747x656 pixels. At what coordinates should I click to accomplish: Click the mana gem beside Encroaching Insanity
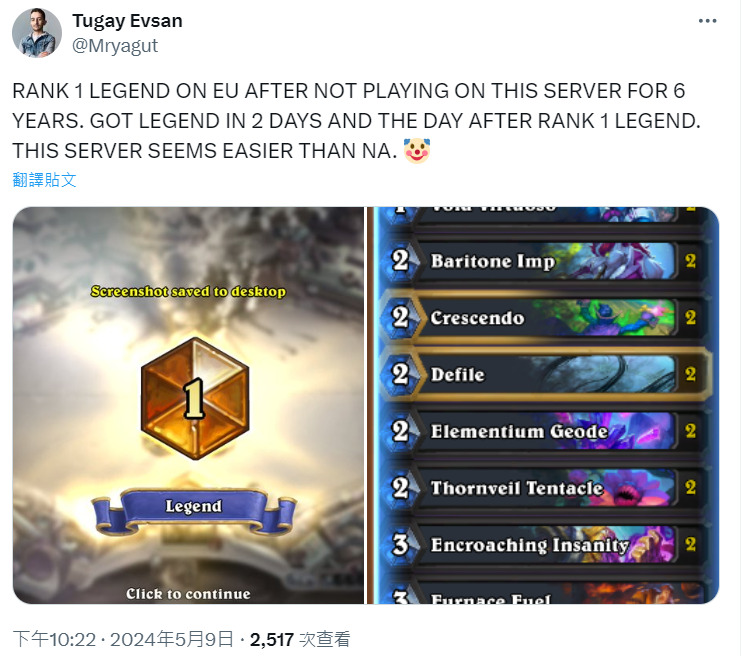(x=400, y=544)
